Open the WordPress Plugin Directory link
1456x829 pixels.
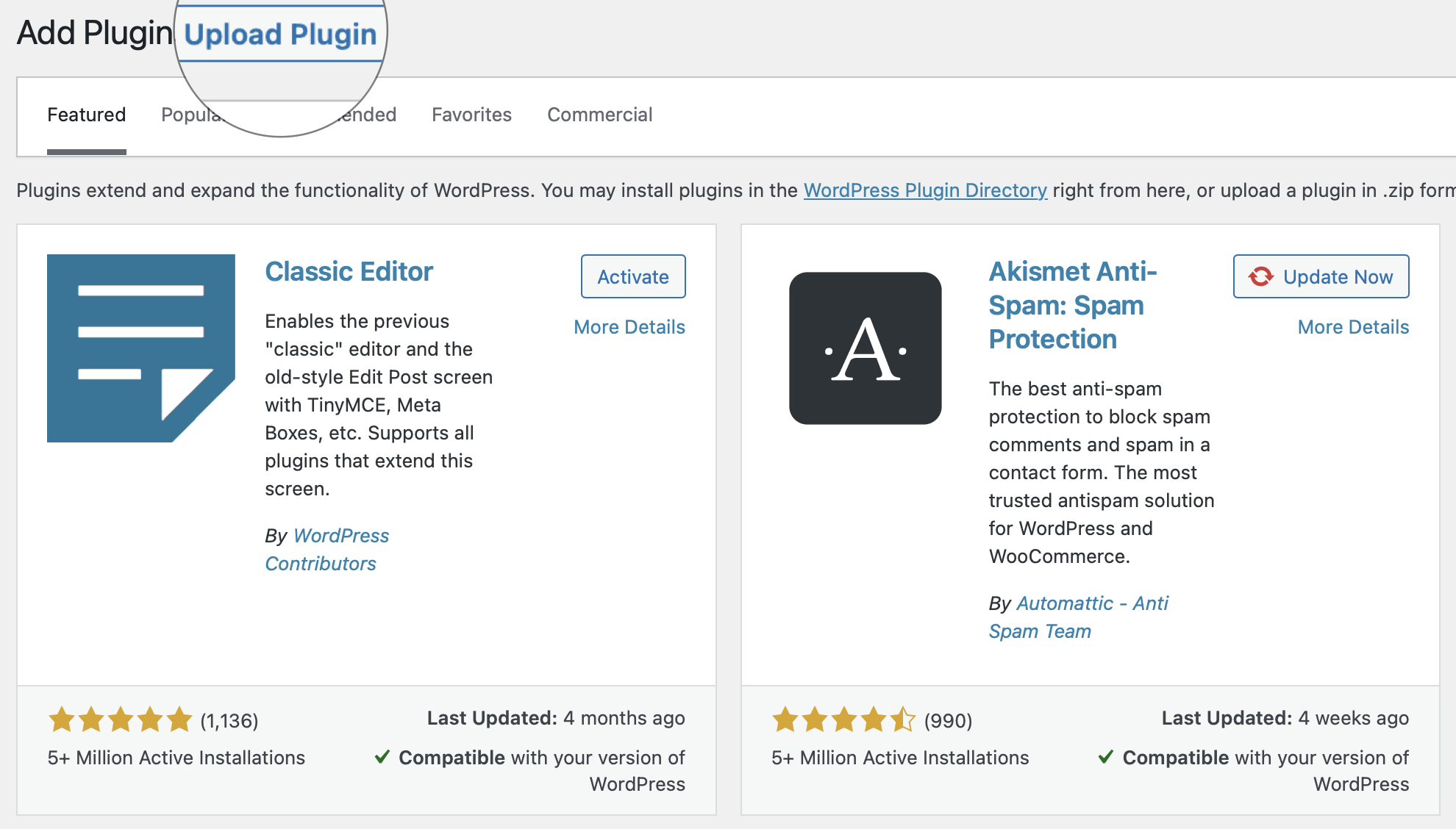click(x=925, y=190)
